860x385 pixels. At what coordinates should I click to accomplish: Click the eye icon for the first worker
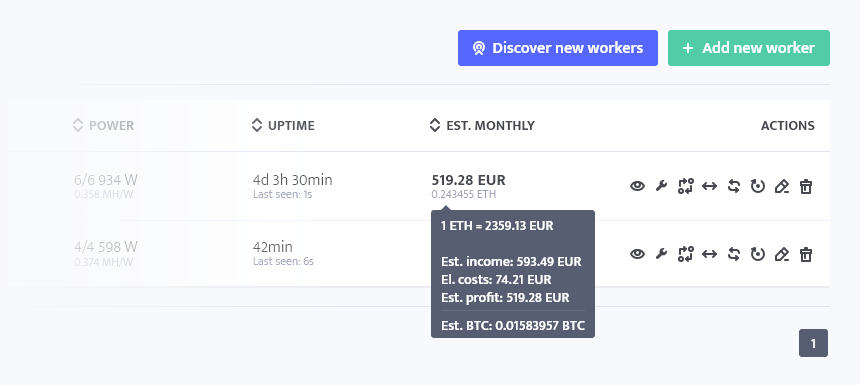(x=637, y=186)
